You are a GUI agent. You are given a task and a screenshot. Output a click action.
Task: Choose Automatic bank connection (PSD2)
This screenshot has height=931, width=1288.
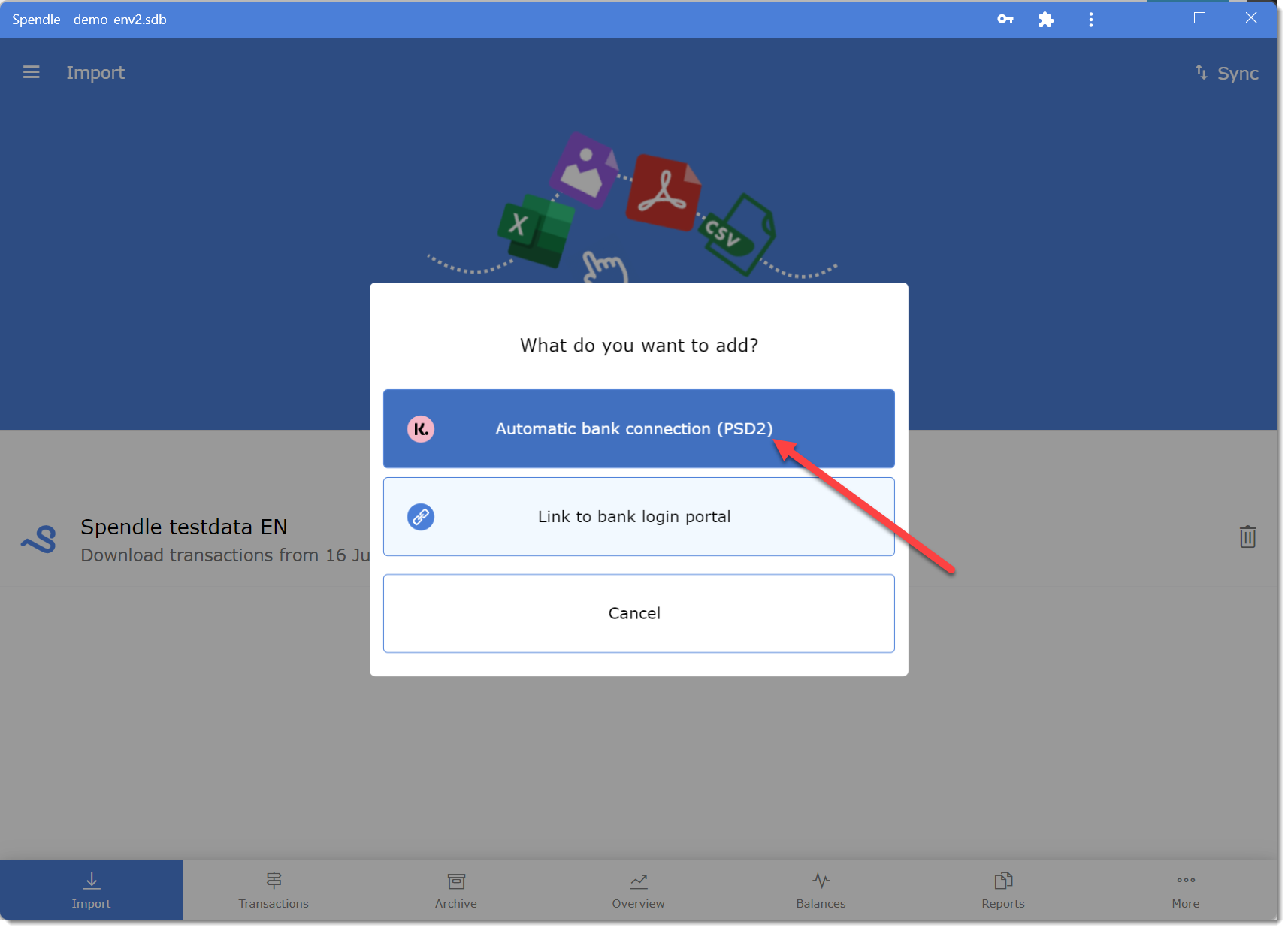pyautogui.click(x=639, y=428)
